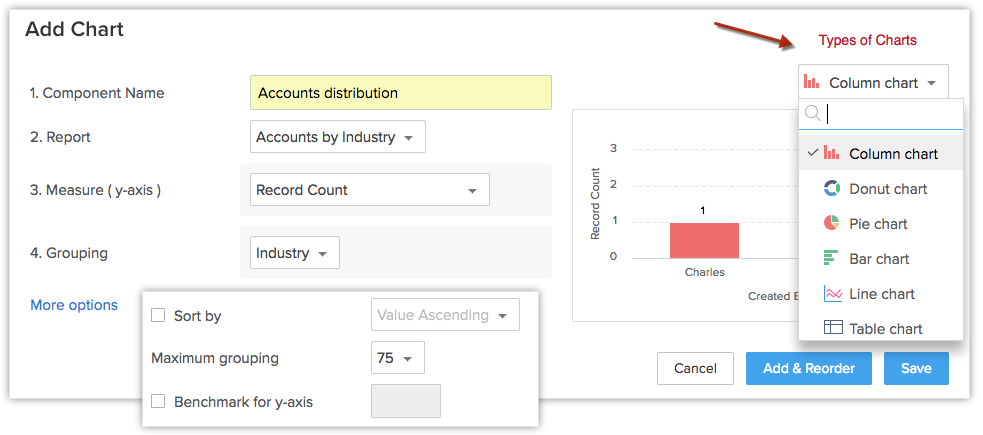Click the Pie chart icon

pos(831,224)
